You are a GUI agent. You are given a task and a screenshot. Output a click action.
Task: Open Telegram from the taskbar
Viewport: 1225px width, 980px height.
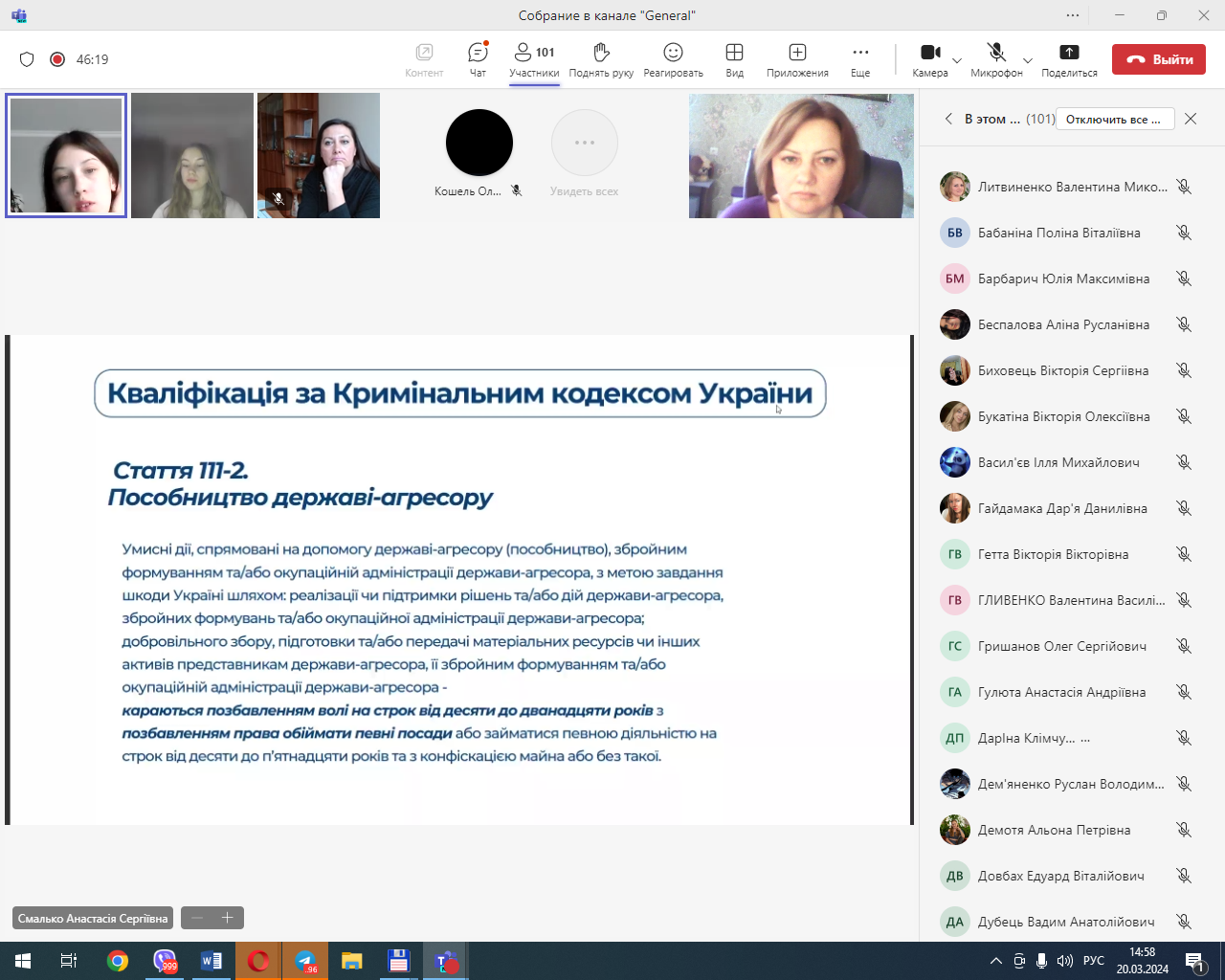(x=305, y=961)
